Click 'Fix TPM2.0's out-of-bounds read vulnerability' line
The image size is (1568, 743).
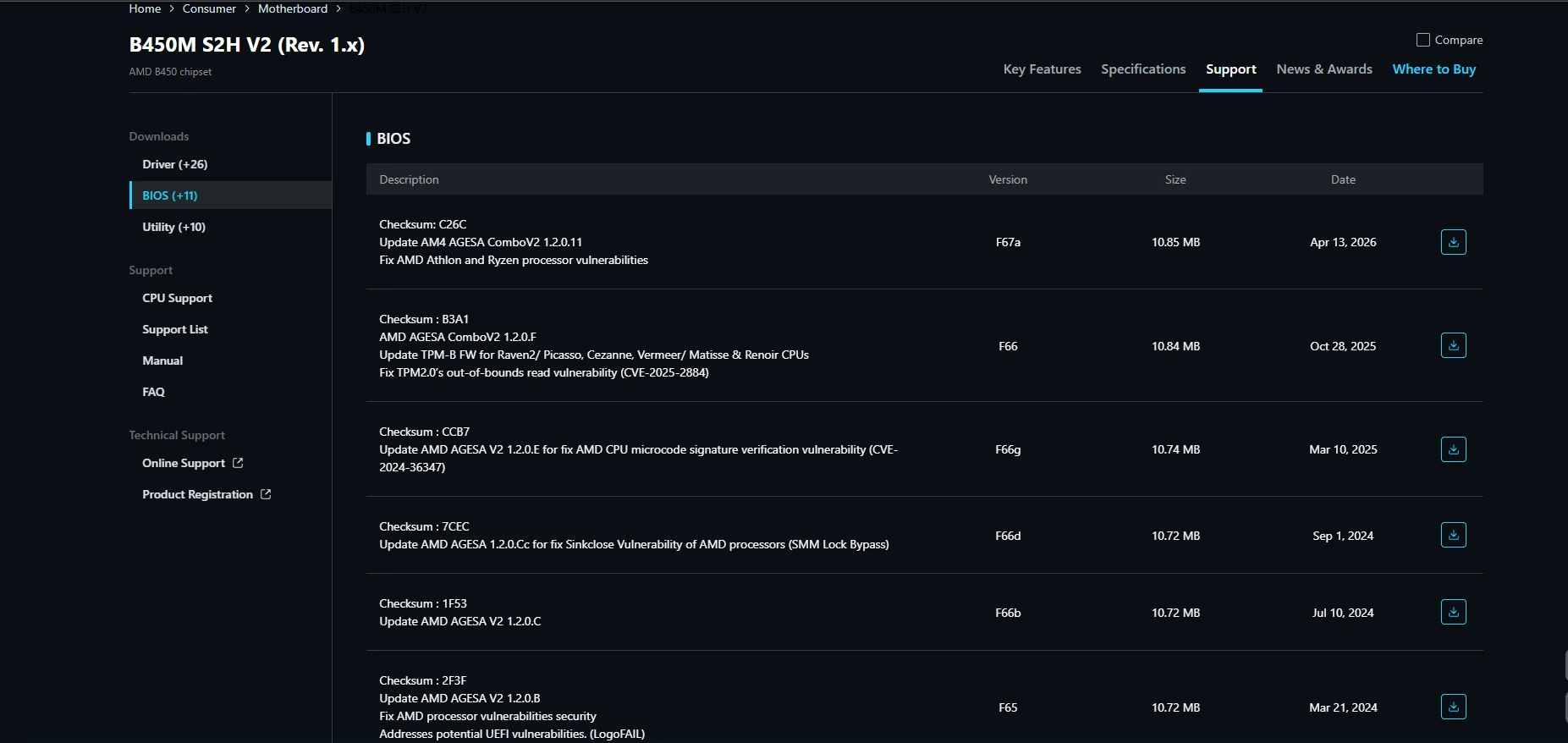pos(544,372)
